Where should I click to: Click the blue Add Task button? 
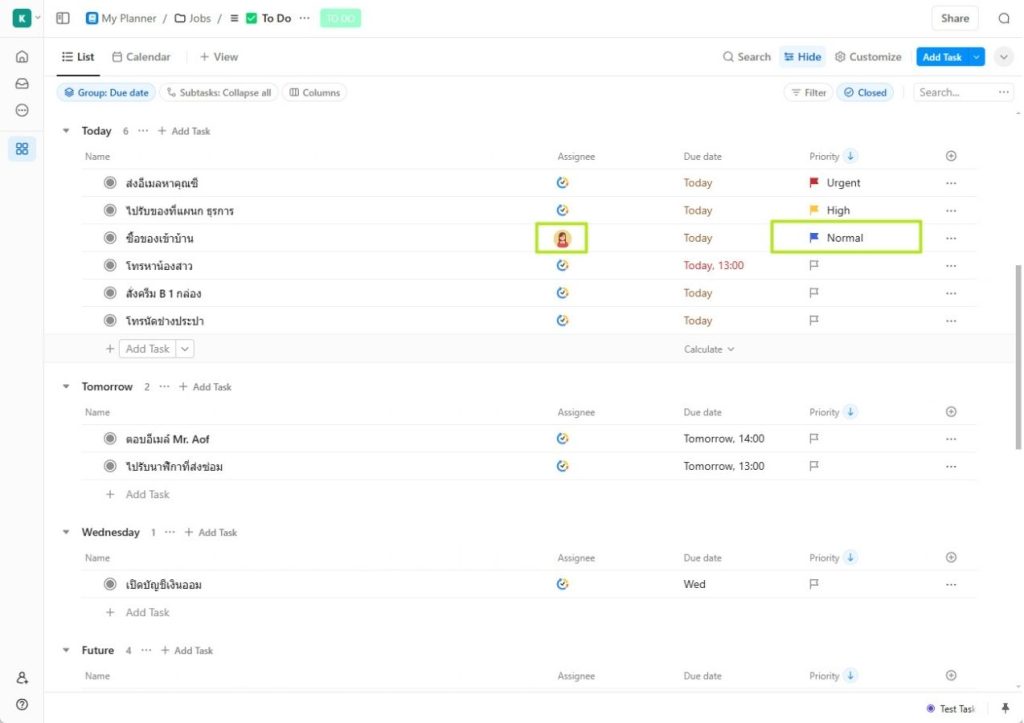[942, 57]
